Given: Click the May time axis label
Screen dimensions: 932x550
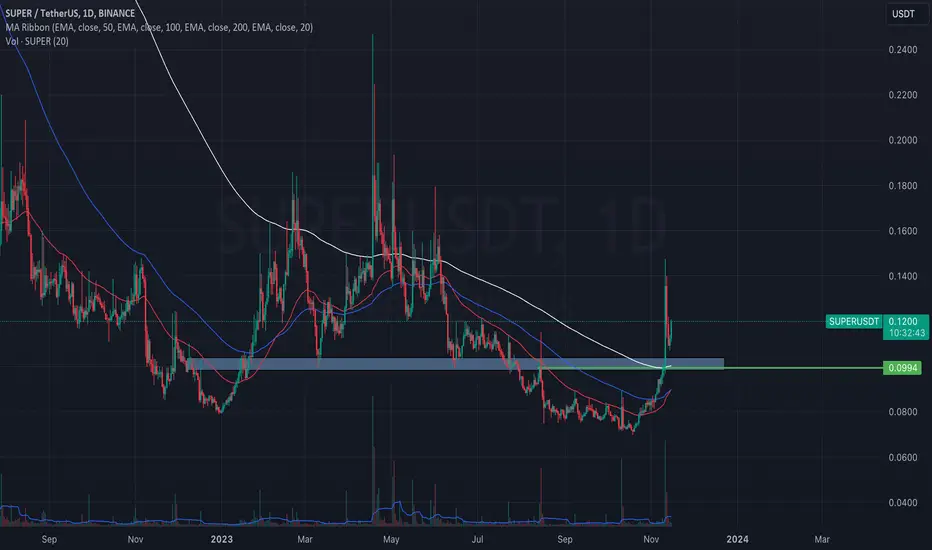Looking at the screenshot, I should (x=391, y=539).
